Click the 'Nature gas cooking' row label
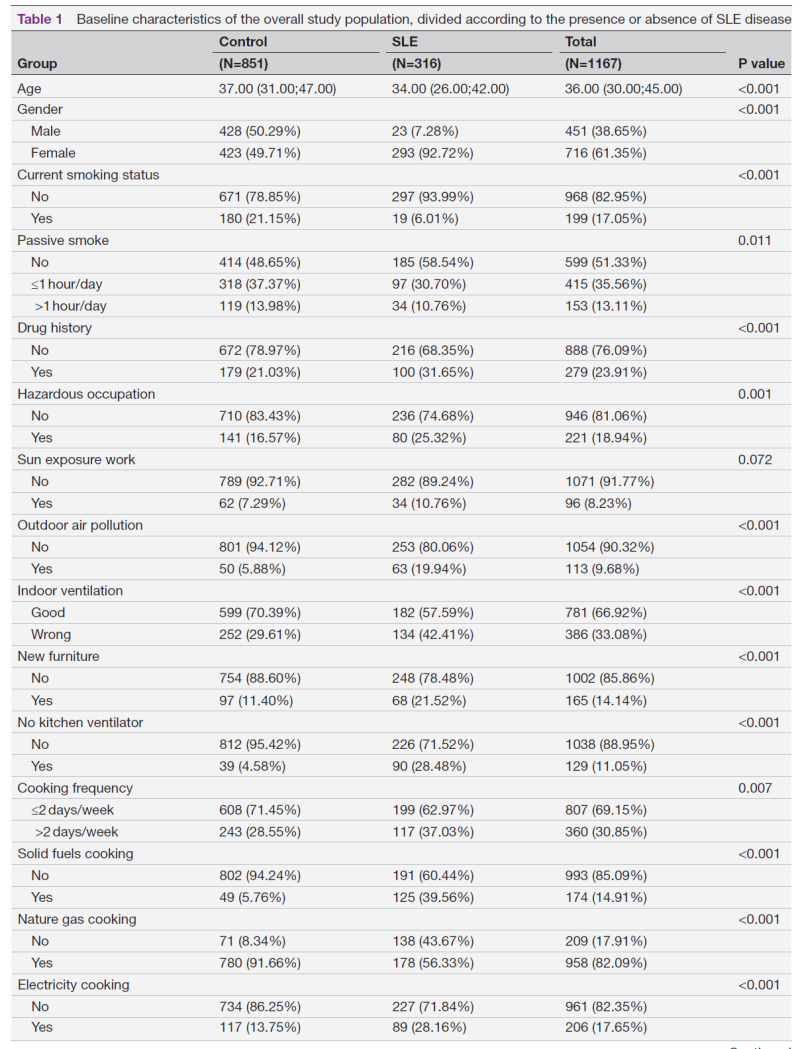Viewport: 800px width, 1049px height. tap(77, 919)
